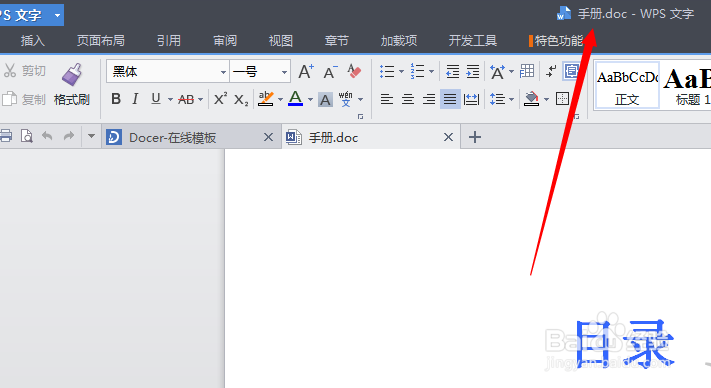Image resolution: width=711 pixels, height=388 pixels.
Task: Click the redo arrow
Action: (x=68, y=136)
